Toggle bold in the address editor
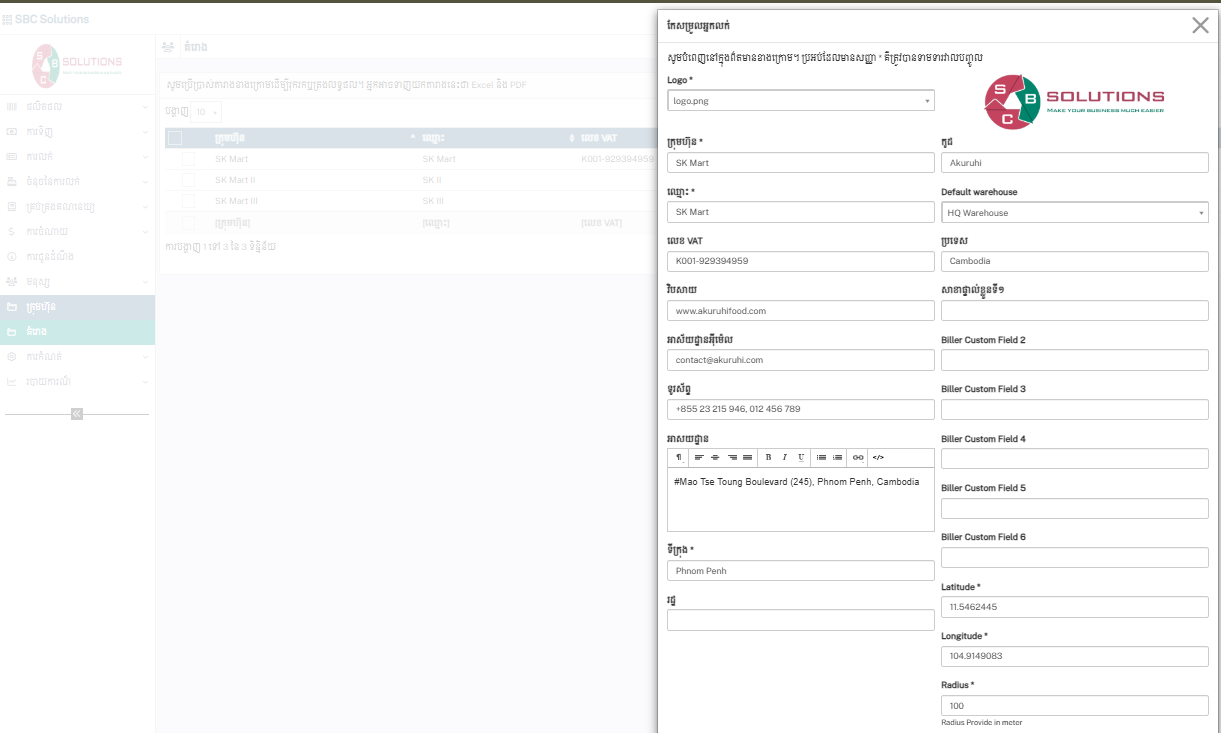Image resolution: width=1221 pixels, height=733 pixels. (x=768, y=457)
